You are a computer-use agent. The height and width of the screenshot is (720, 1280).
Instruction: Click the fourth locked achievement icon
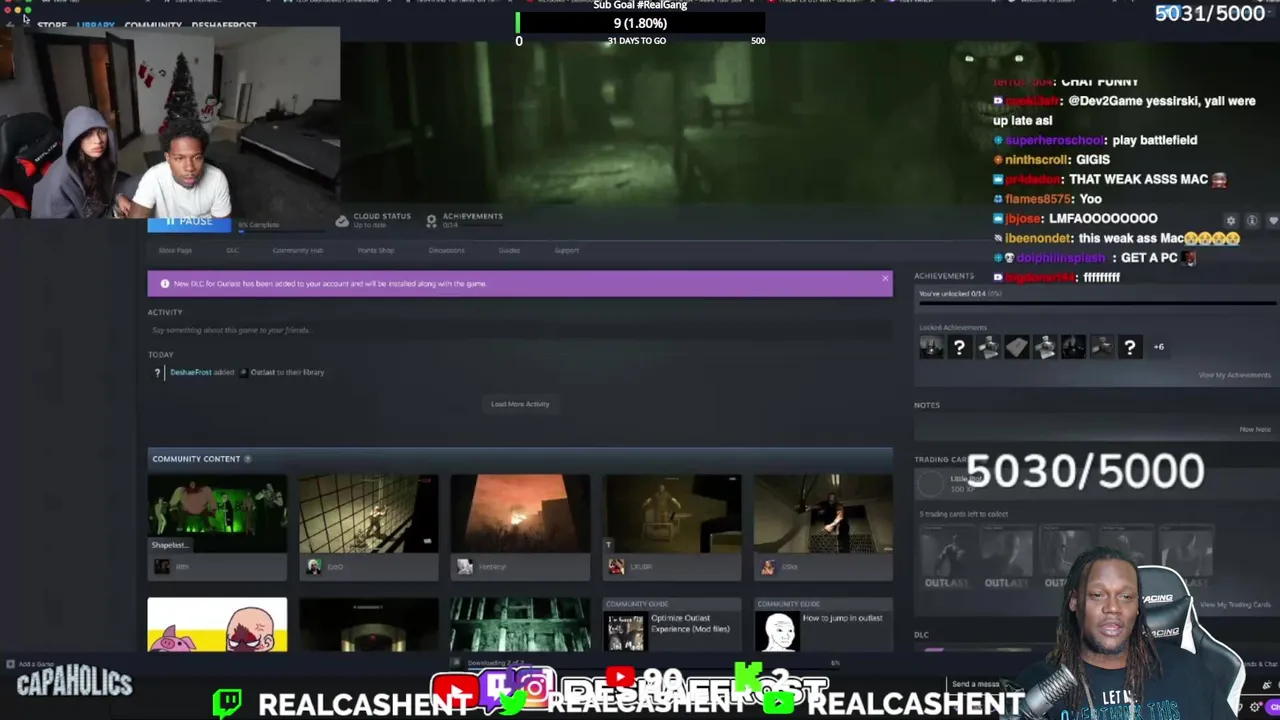tap(1016, 347)
